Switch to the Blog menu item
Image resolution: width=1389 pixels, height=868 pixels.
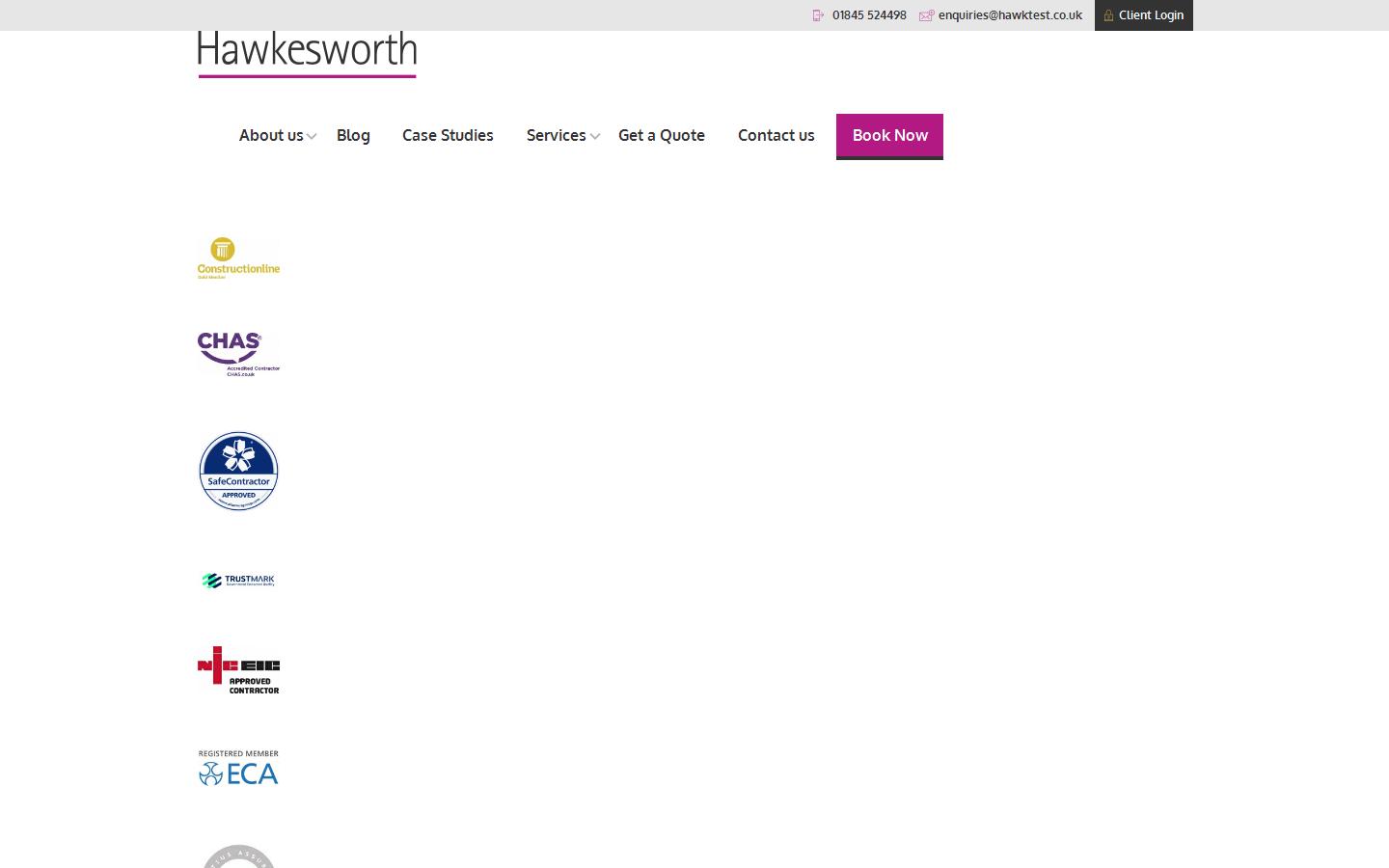pyautogui.click(x=353, y=135)
